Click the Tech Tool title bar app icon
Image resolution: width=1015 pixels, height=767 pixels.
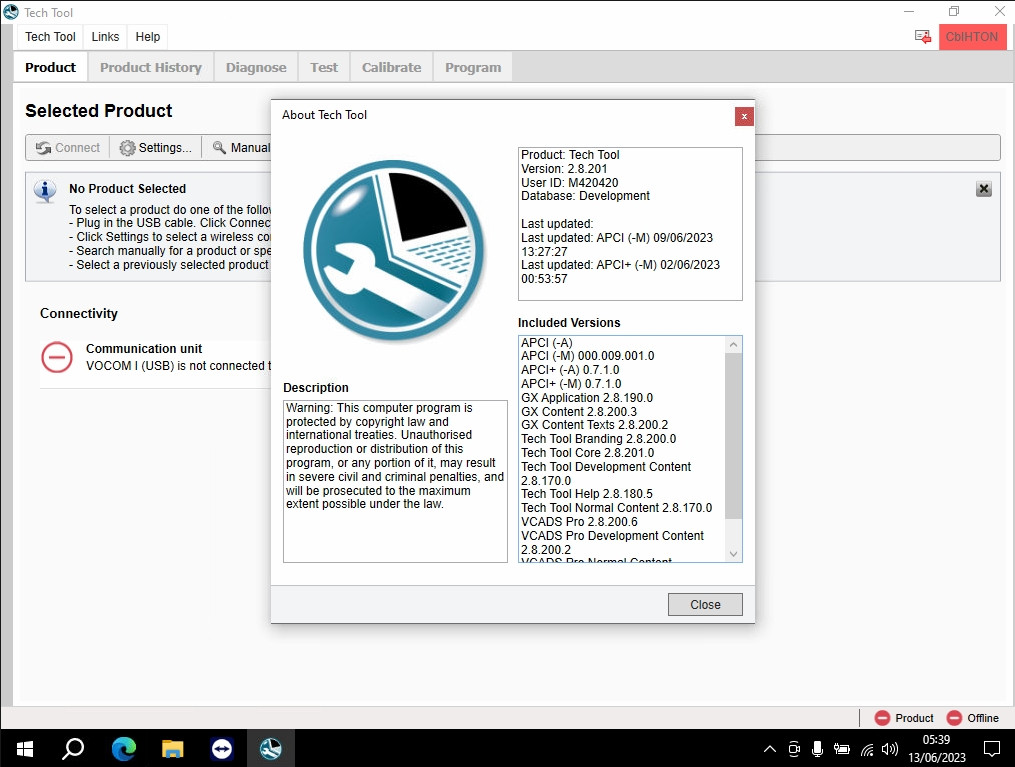click(11, 12)
